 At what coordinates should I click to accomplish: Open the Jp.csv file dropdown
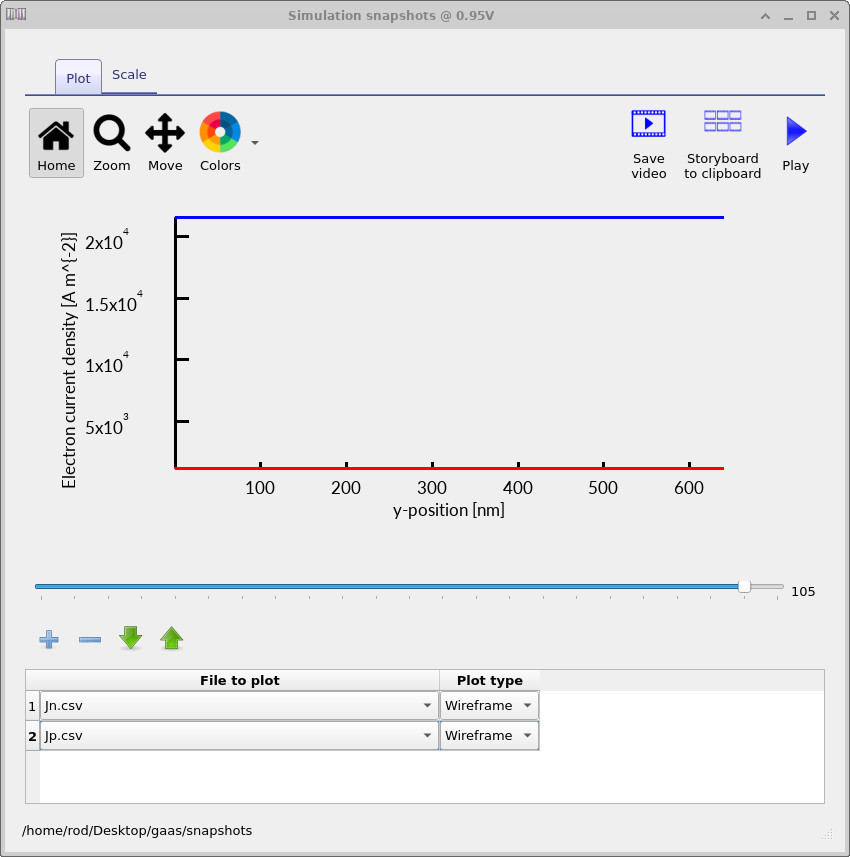(239, 736)
